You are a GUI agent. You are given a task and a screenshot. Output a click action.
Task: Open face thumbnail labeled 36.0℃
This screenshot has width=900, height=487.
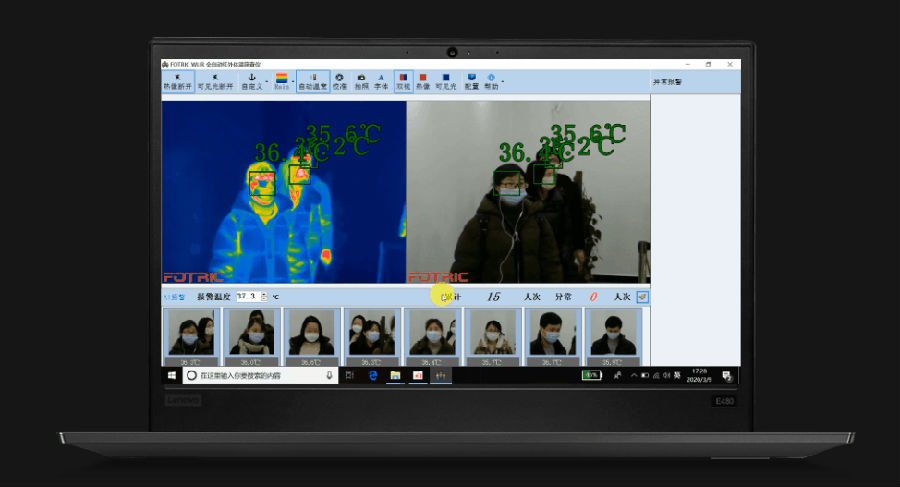tap(251, 337)
